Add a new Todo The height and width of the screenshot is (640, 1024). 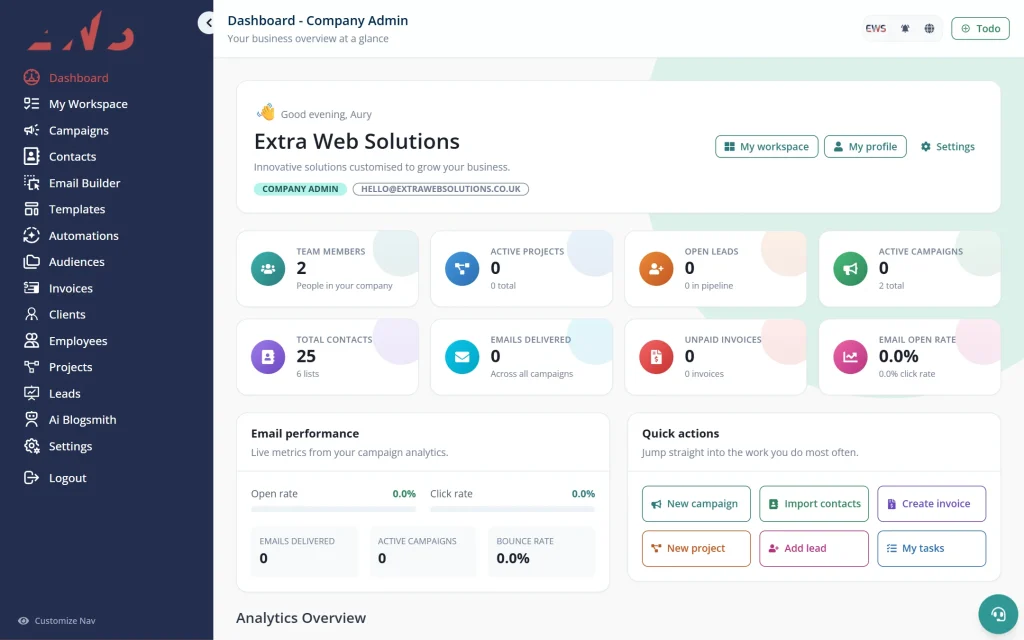(980, 29)
